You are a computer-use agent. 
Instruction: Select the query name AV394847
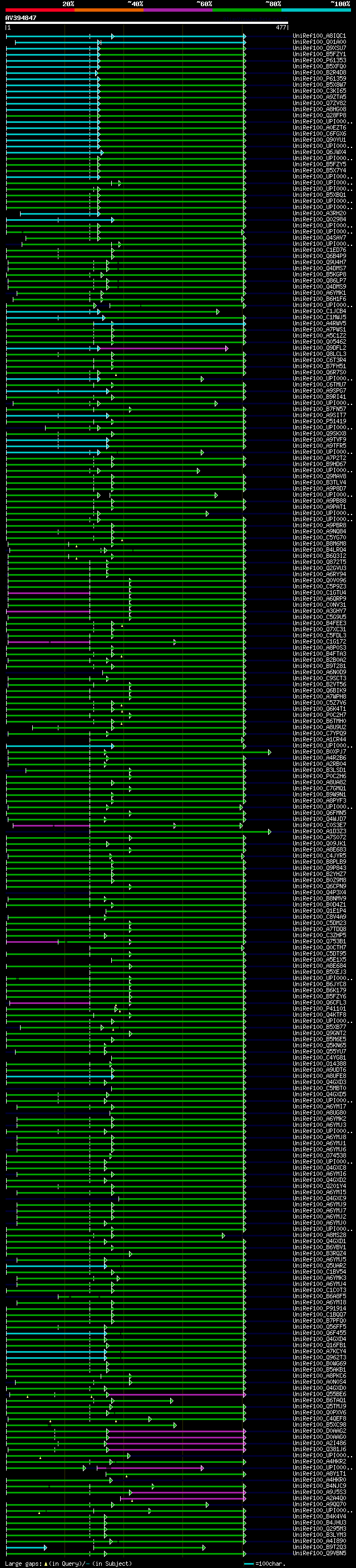click(21, 18)
